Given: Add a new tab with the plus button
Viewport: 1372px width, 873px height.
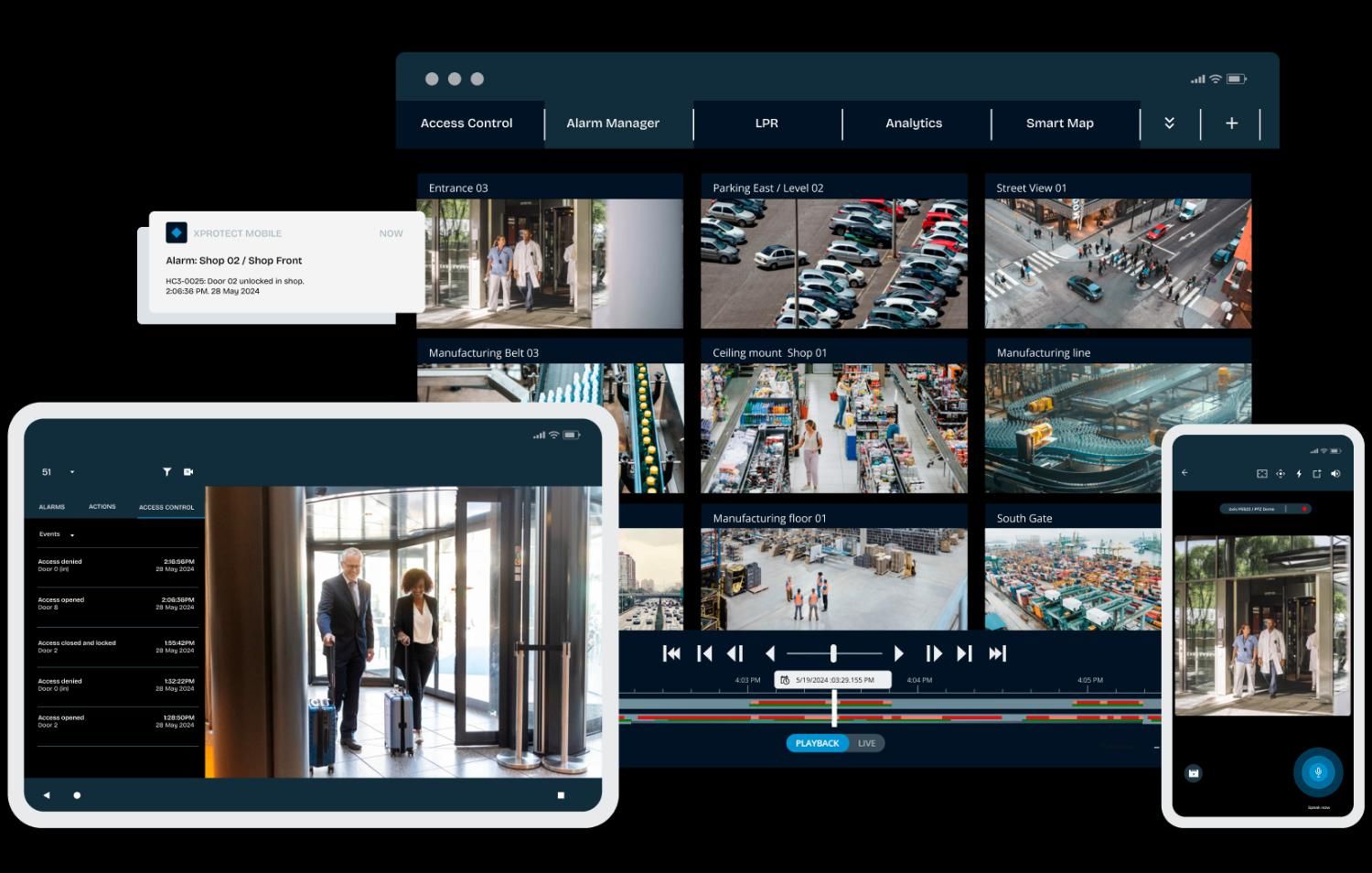Looking at the screenshot, I should pyautogui.click(x=1231, y=124).
